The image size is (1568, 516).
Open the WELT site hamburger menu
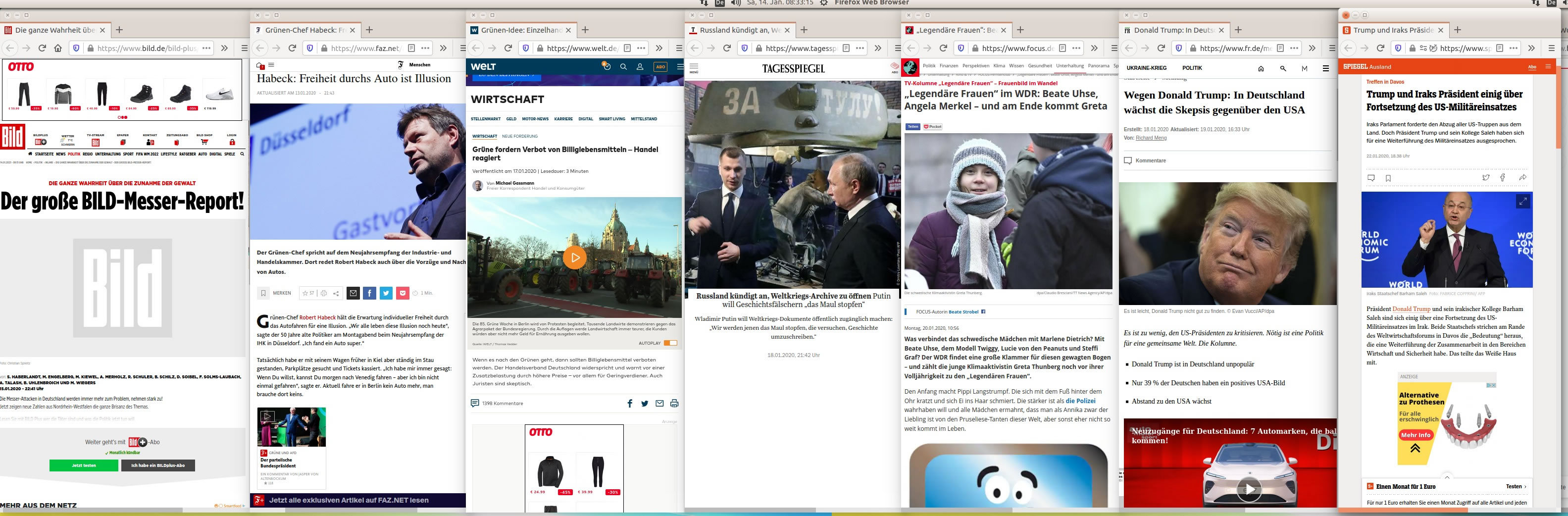680,67
